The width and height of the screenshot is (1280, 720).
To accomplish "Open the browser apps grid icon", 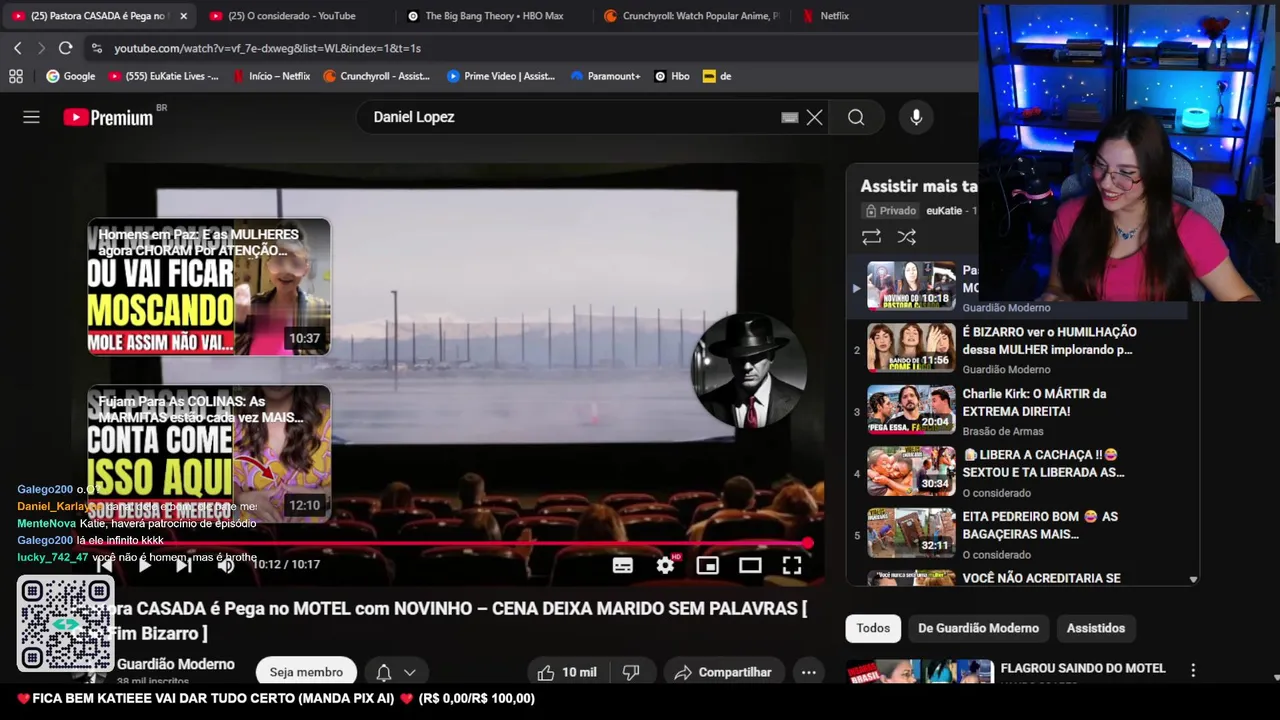I will [16, 76].
